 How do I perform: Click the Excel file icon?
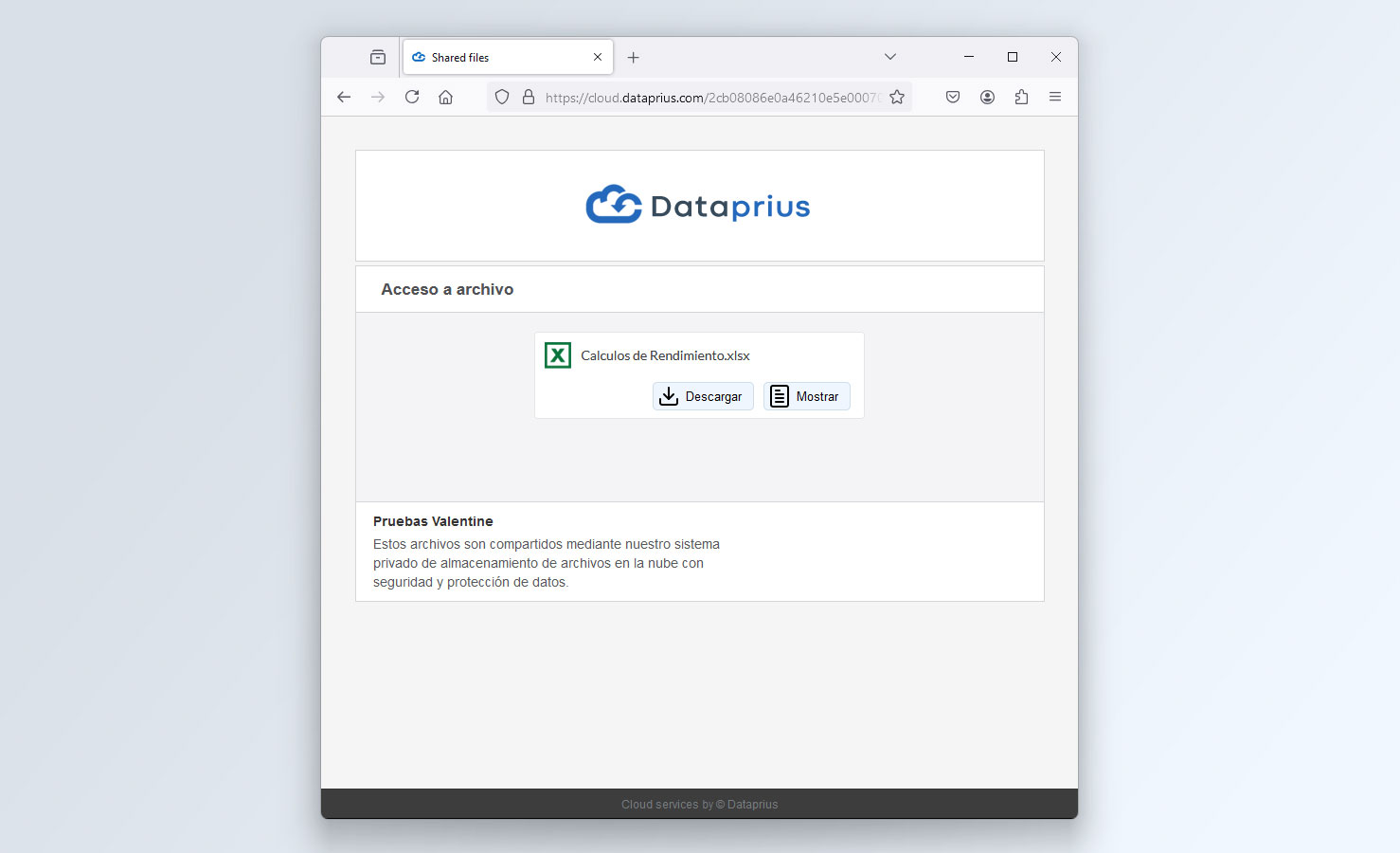(558, 355)
